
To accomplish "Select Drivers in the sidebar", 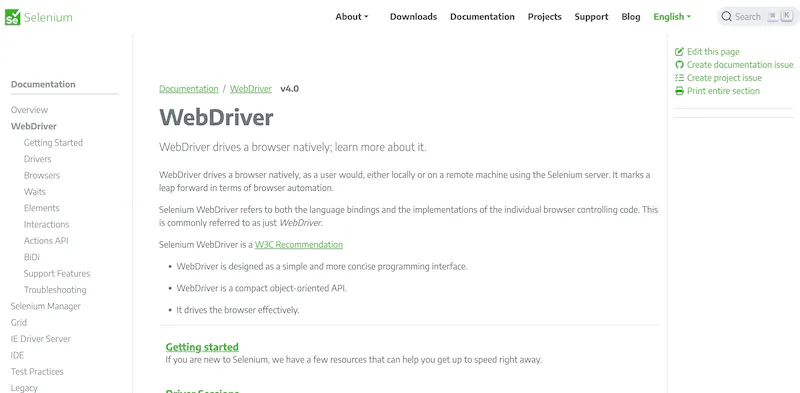I will pos(38,159).
